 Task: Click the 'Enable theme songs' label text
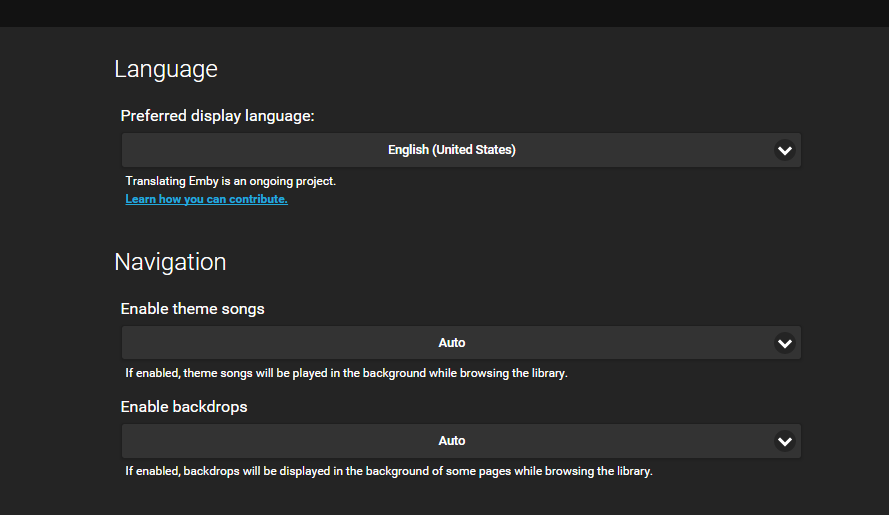point(192,309)
